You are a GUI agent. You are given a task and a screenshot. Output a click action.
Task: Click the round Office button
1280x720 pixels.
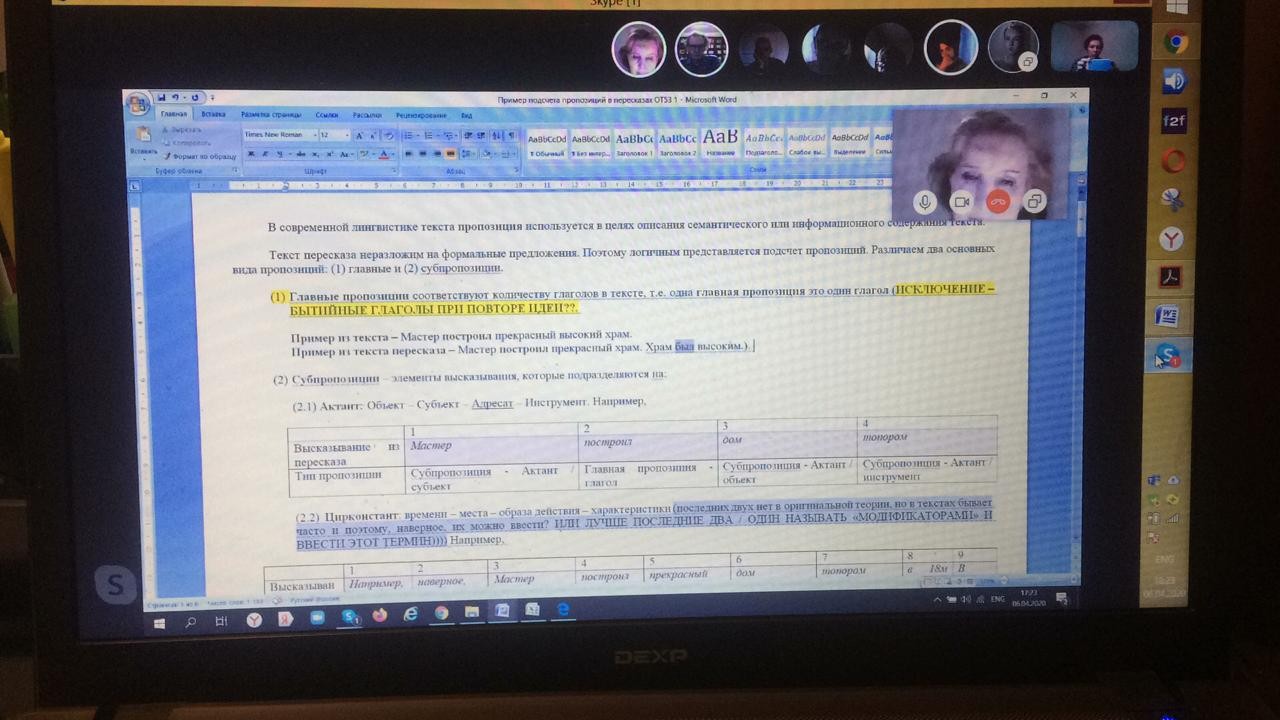pos(137,103)
